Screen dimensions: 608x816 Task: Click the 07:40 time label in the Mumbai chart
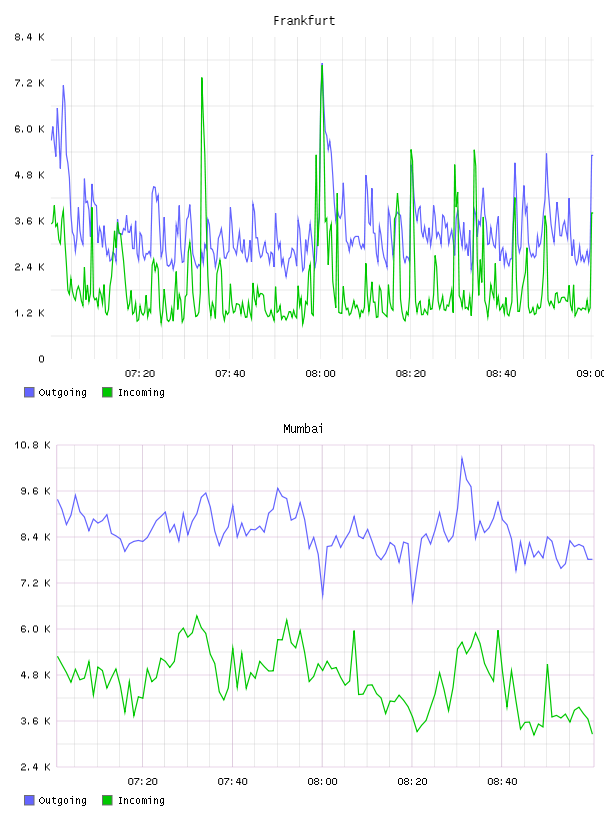coord(233,782)
